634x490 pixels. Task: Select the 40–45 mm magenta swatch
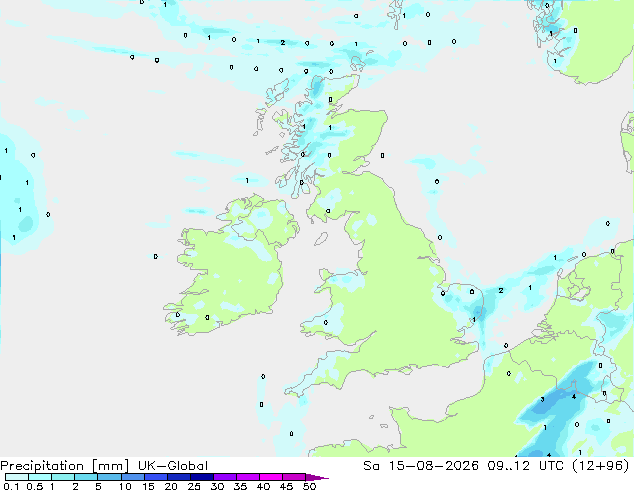click(271, 477)
